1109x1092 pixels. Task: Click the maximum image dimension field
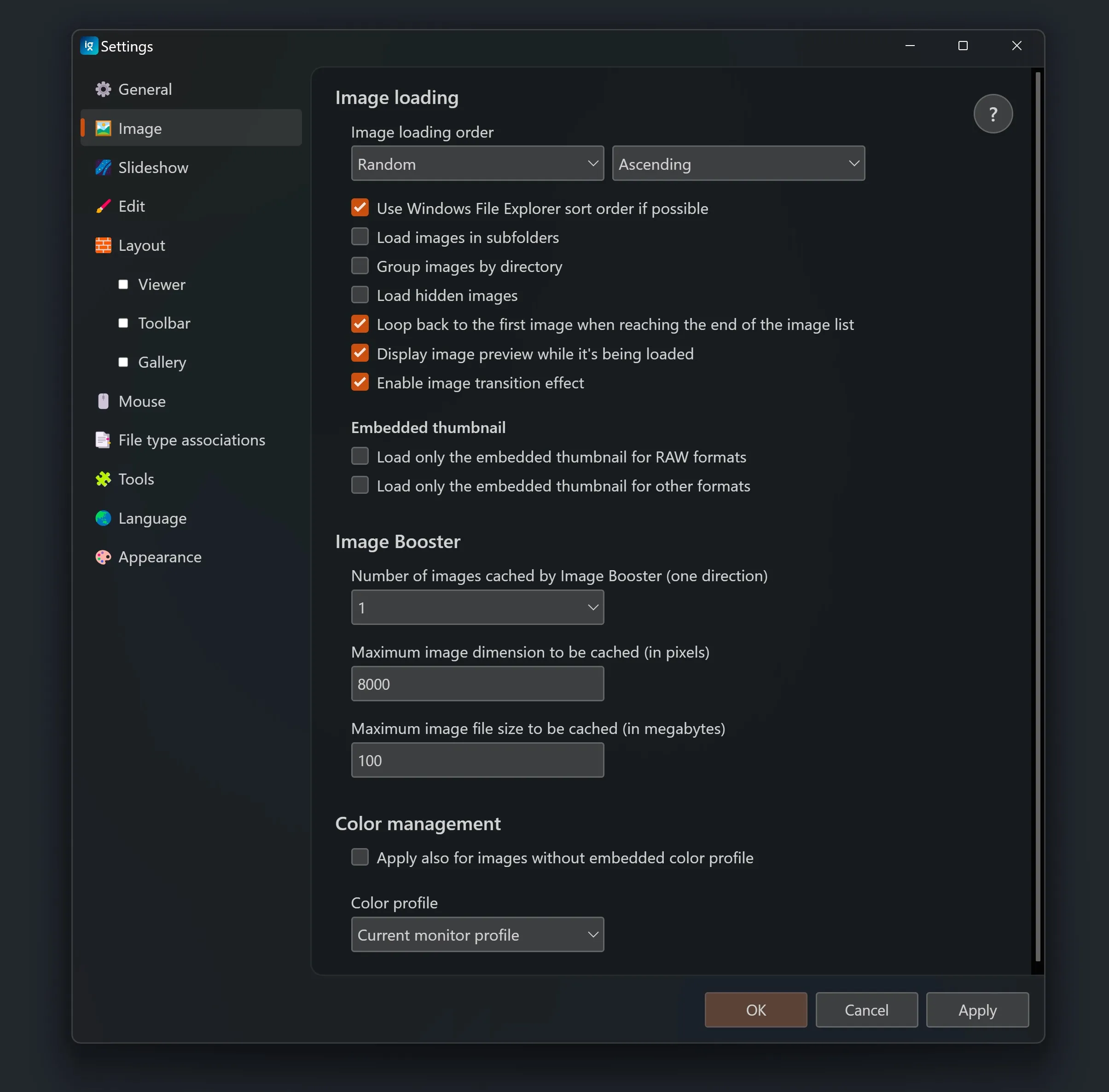click(x=477, y=684)
